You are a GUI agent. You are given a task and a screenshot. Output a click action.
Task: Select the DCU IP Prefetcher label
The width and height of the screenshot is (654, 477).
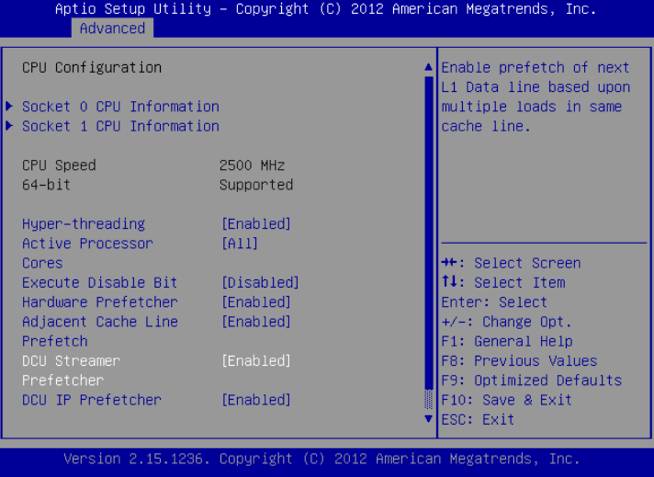click(x=92, y=400)
